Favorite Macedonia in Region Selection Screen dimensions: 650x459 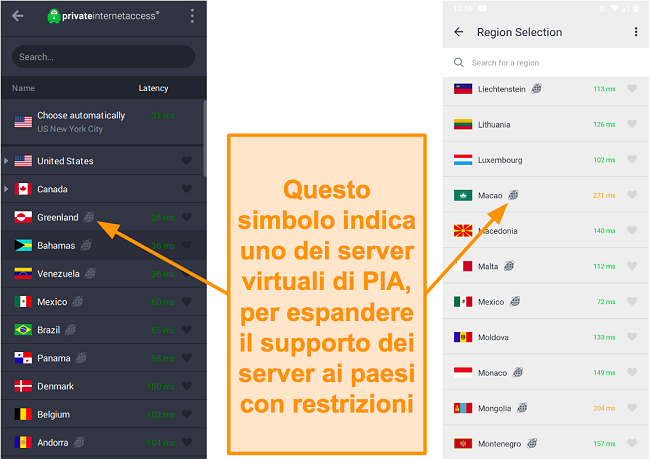[x=632, y=231]
